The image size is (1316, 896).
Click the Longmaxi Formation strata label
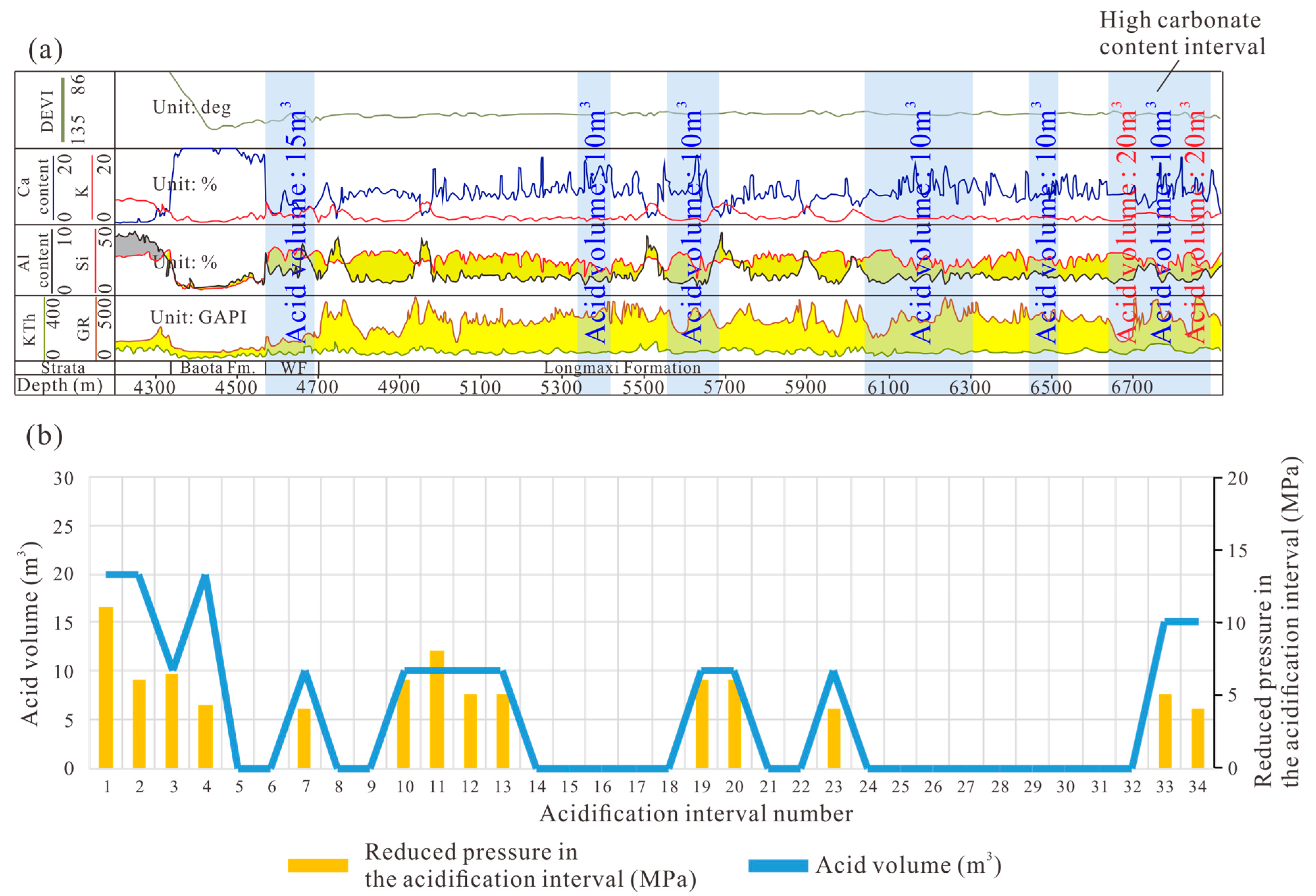click(x=622, y=368)
